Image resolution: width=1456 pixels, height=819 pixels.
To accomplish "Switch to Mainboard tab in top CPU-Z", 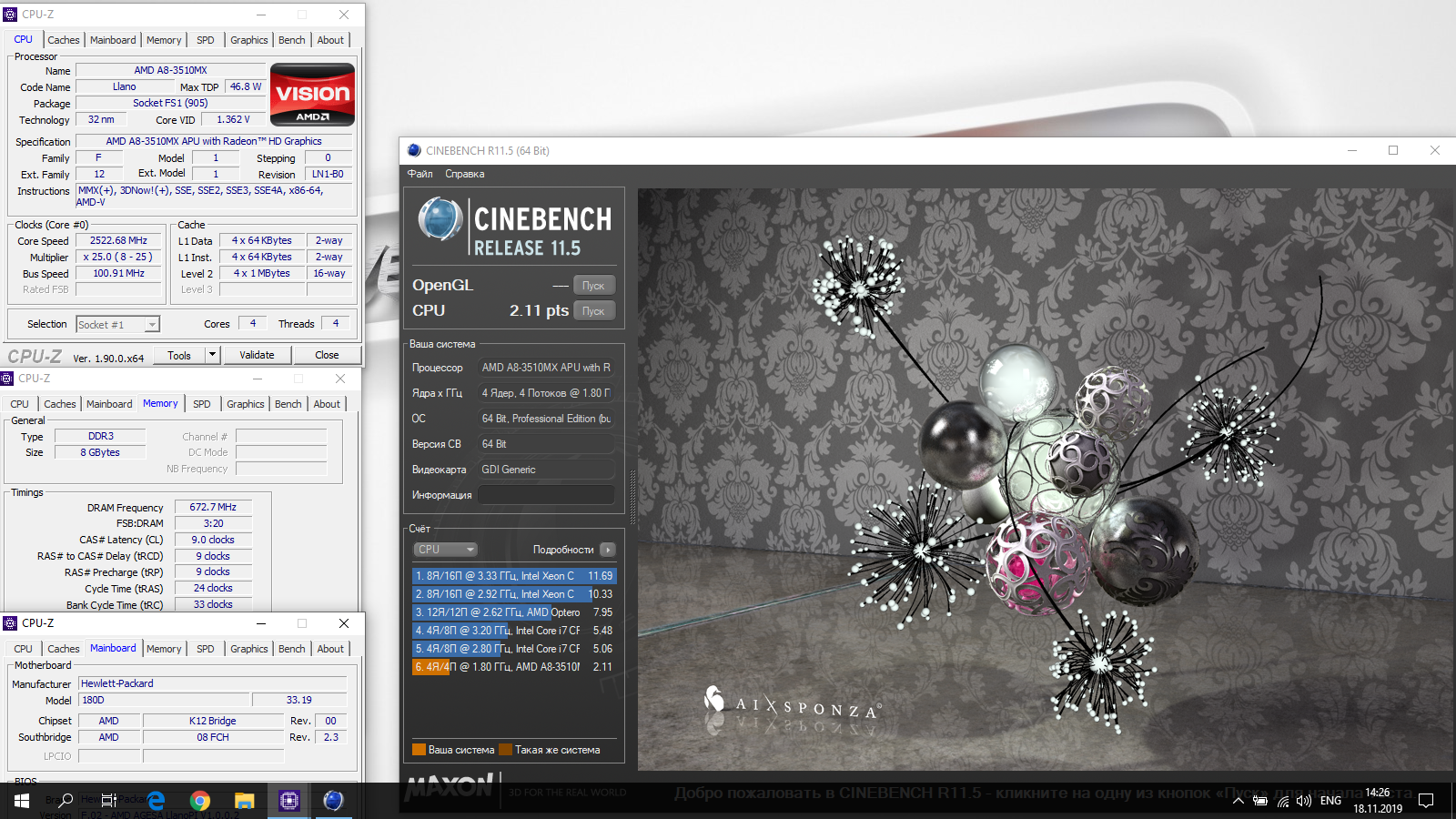I will [x=113, y=40].
